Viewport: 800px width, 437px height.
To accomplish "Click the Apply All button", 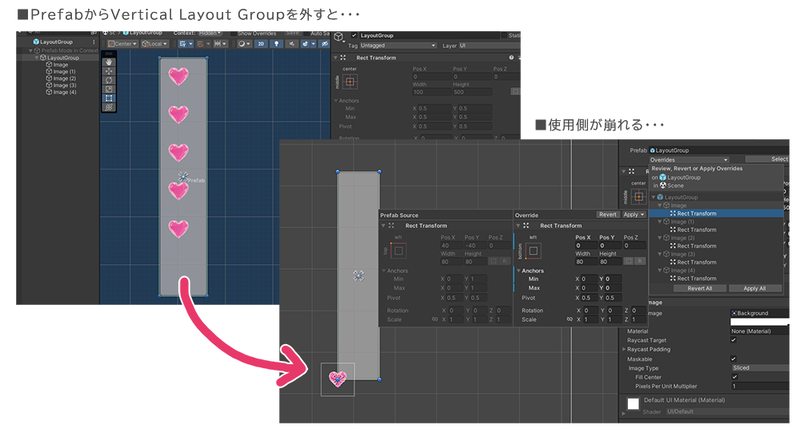I will pos(755,288).
